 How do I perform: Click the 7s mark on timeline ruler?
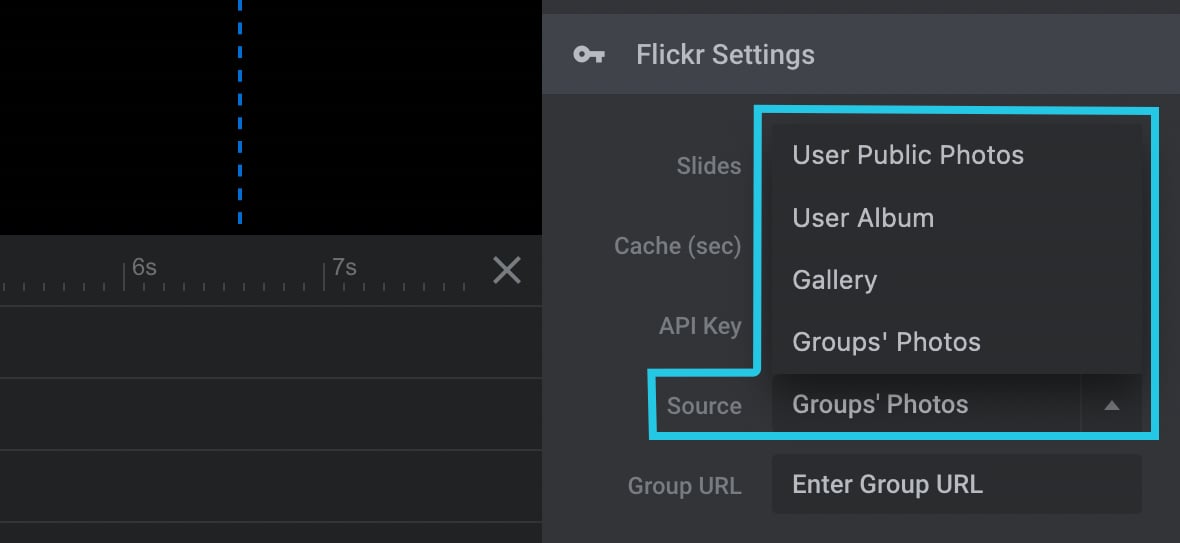coord(344,267)
